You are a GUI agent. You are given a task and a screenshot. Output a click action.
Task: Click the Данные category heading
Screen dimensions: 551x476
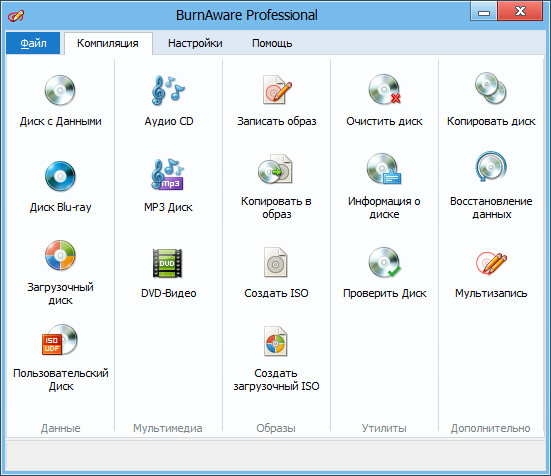60,428
